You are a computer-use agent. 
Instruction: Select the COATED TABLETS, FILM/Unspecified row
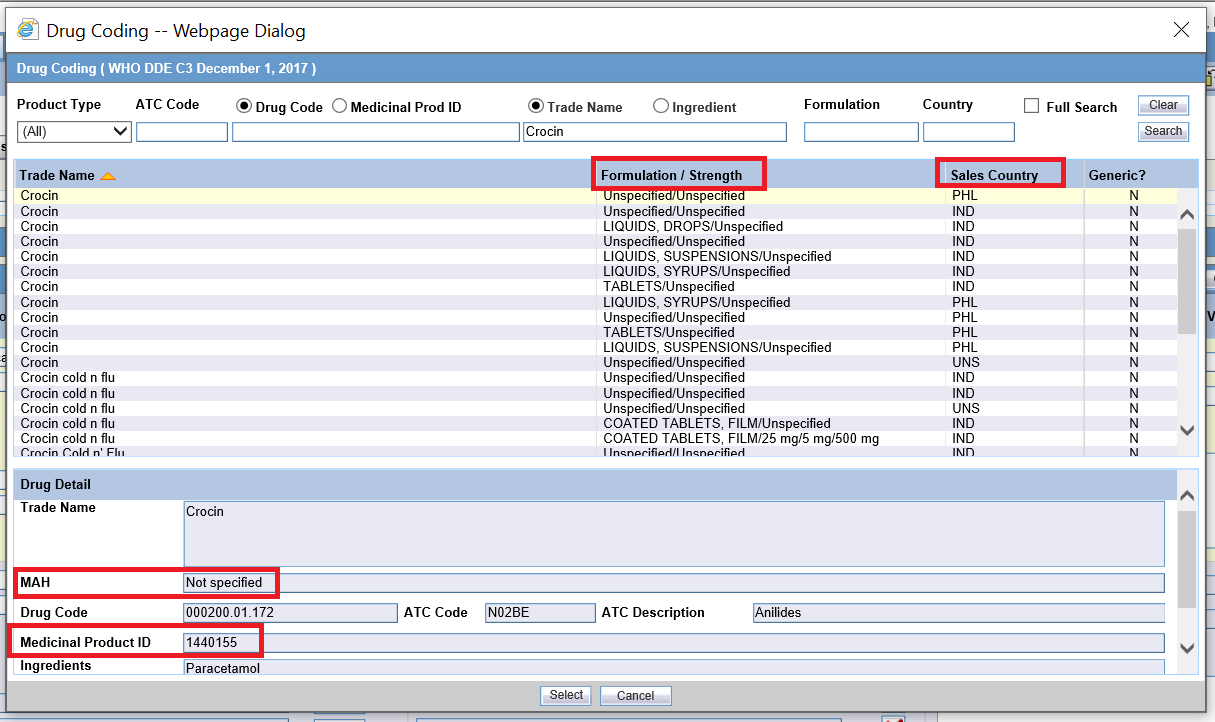[x=596, y=424]
